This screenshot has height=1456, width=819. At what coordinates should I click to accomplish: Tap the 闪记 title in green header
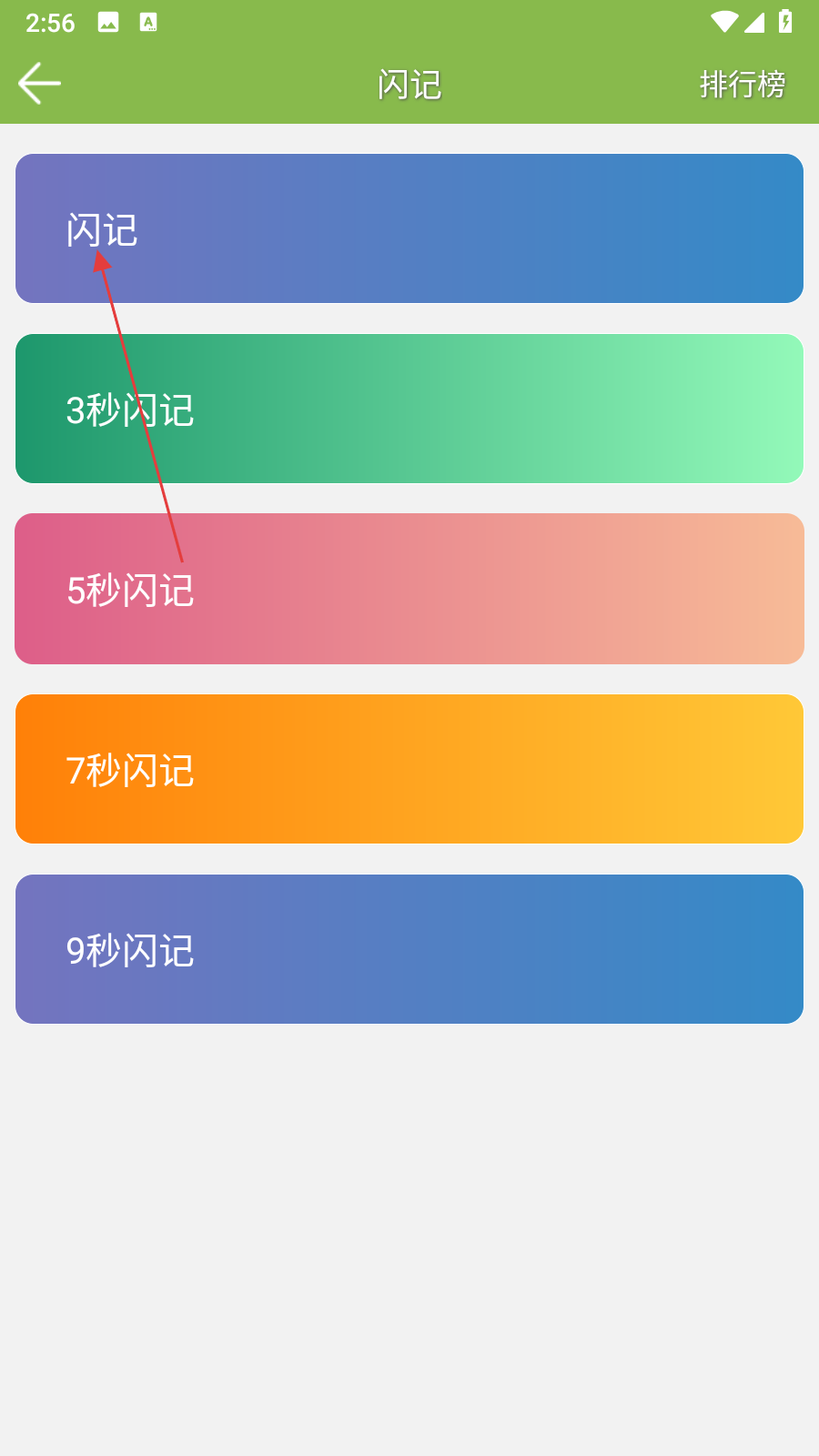pyautogui.click(x=409, y=85)
